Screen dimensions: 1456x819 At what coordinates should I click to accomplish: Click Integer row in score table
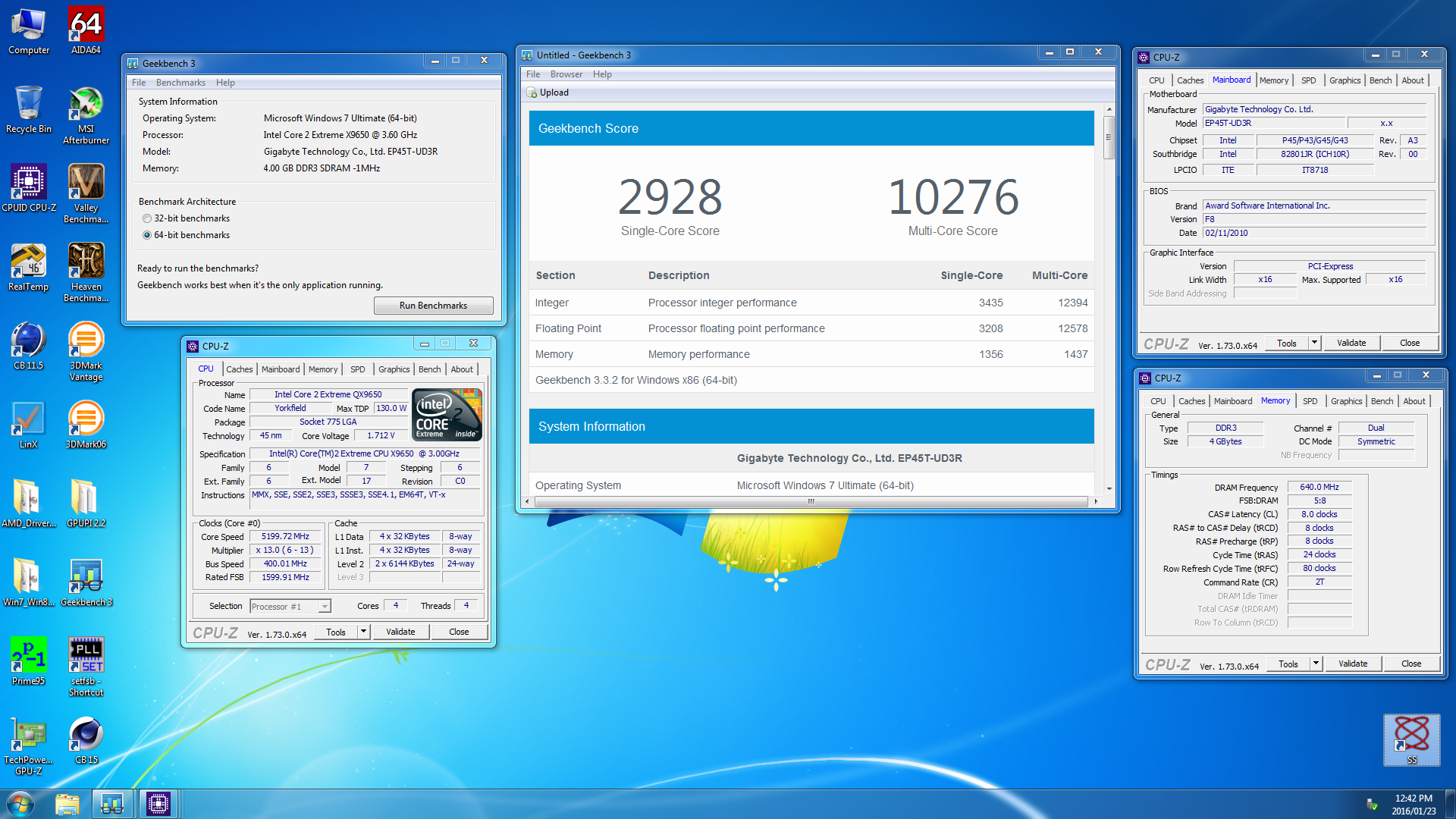(811, 303)
